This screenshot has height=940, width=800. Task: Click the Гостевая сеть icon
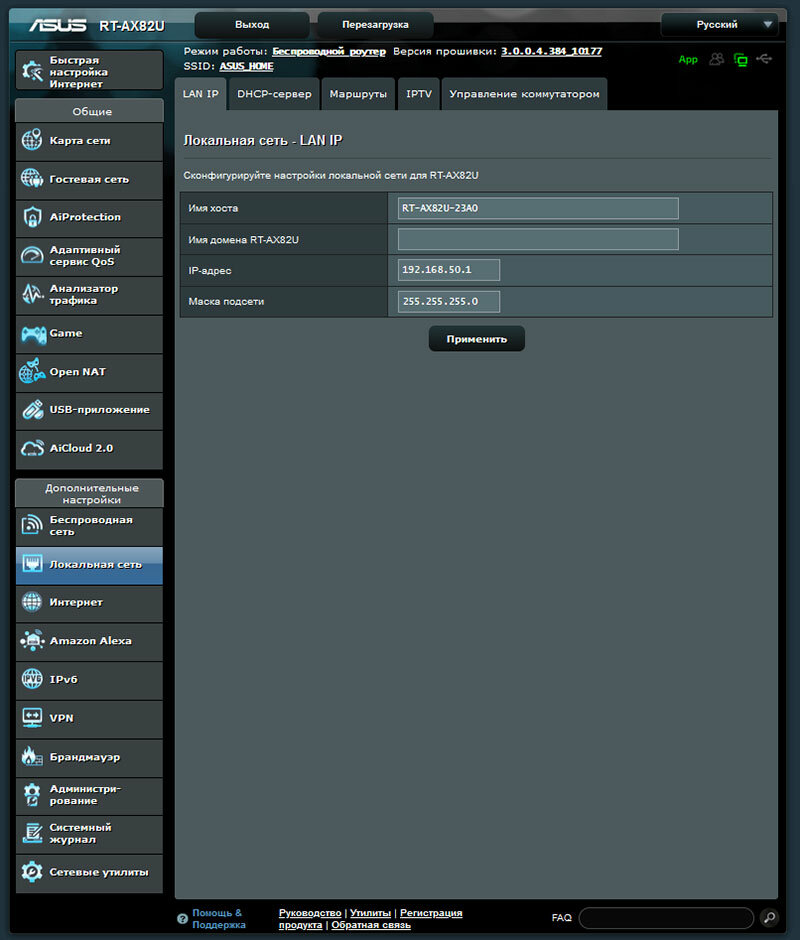(32, 179)
